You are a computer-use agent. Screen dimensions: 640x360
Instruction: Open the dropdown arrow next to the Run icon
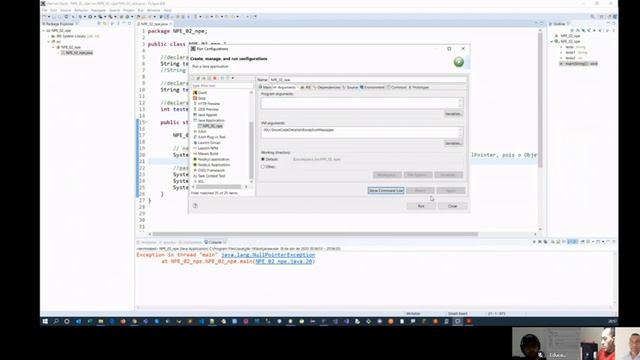click(x=95, y=17)
